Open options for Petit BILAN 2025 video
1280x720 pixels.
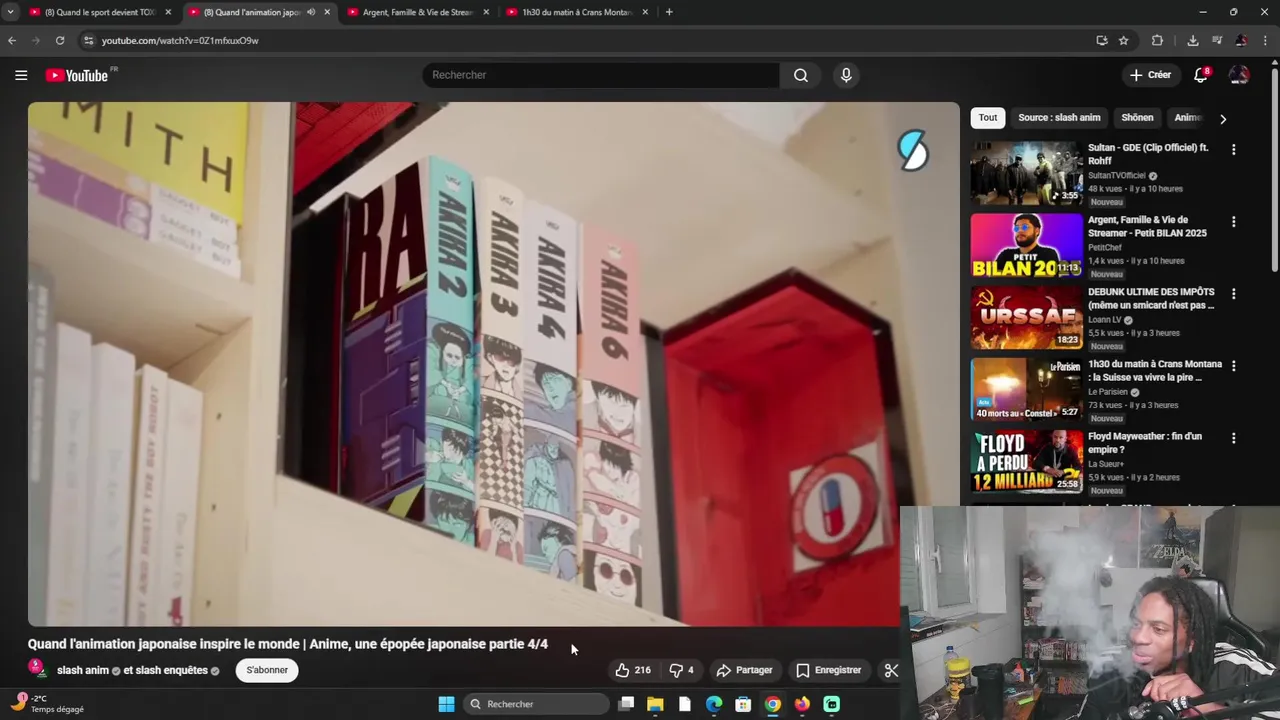[1233, 221]
